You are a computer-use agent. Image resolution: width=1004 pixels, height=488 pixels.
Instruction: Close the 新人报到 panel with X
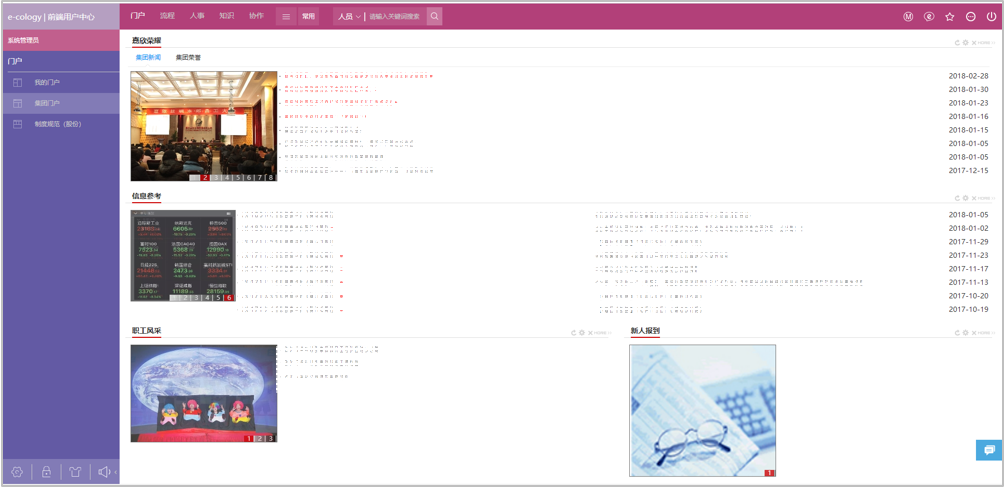tap(974, 333)
